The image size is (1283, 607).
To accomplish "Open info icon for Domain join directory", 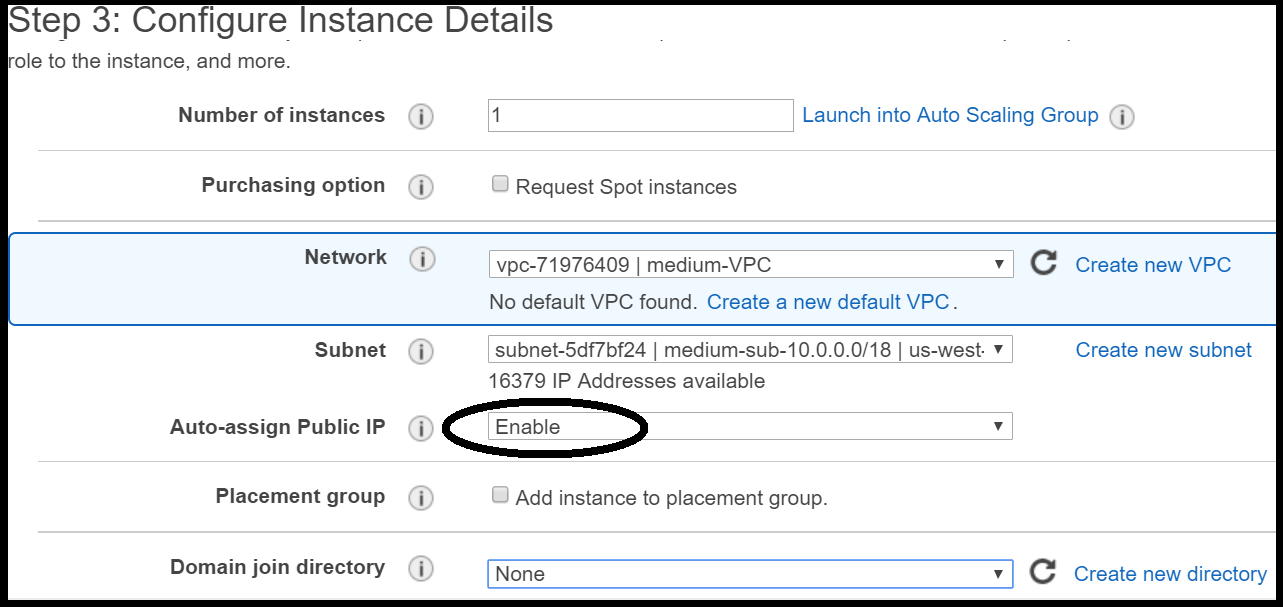I will pos(421,569).
